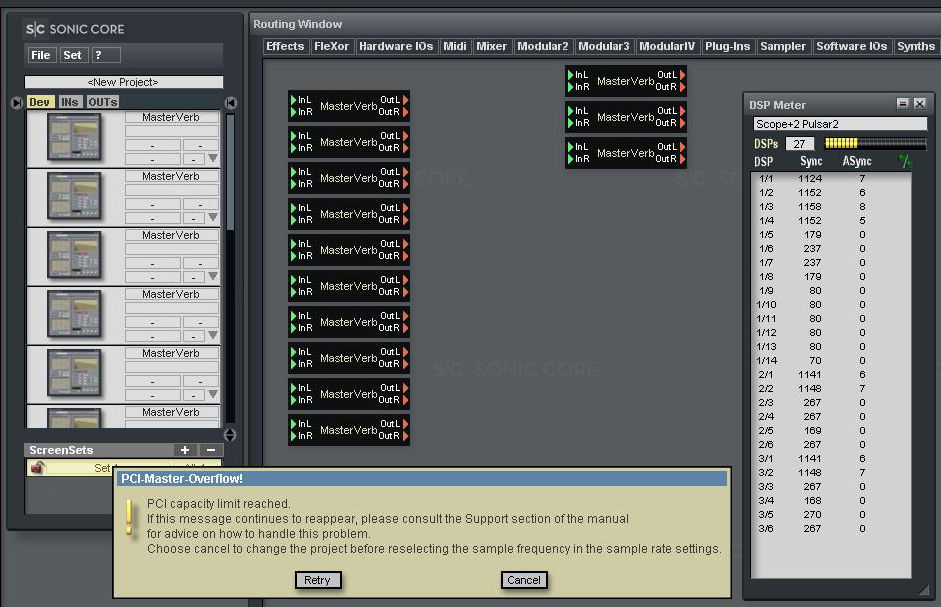941x607 pixels.
Task: Open the Set menu
Action: coord(73,55)
